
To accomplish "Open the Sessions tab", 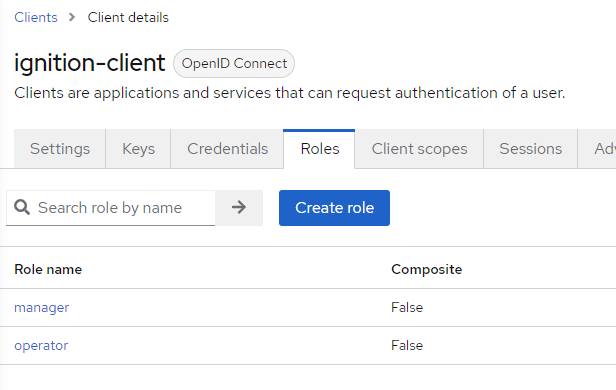I will coord(530,149).
